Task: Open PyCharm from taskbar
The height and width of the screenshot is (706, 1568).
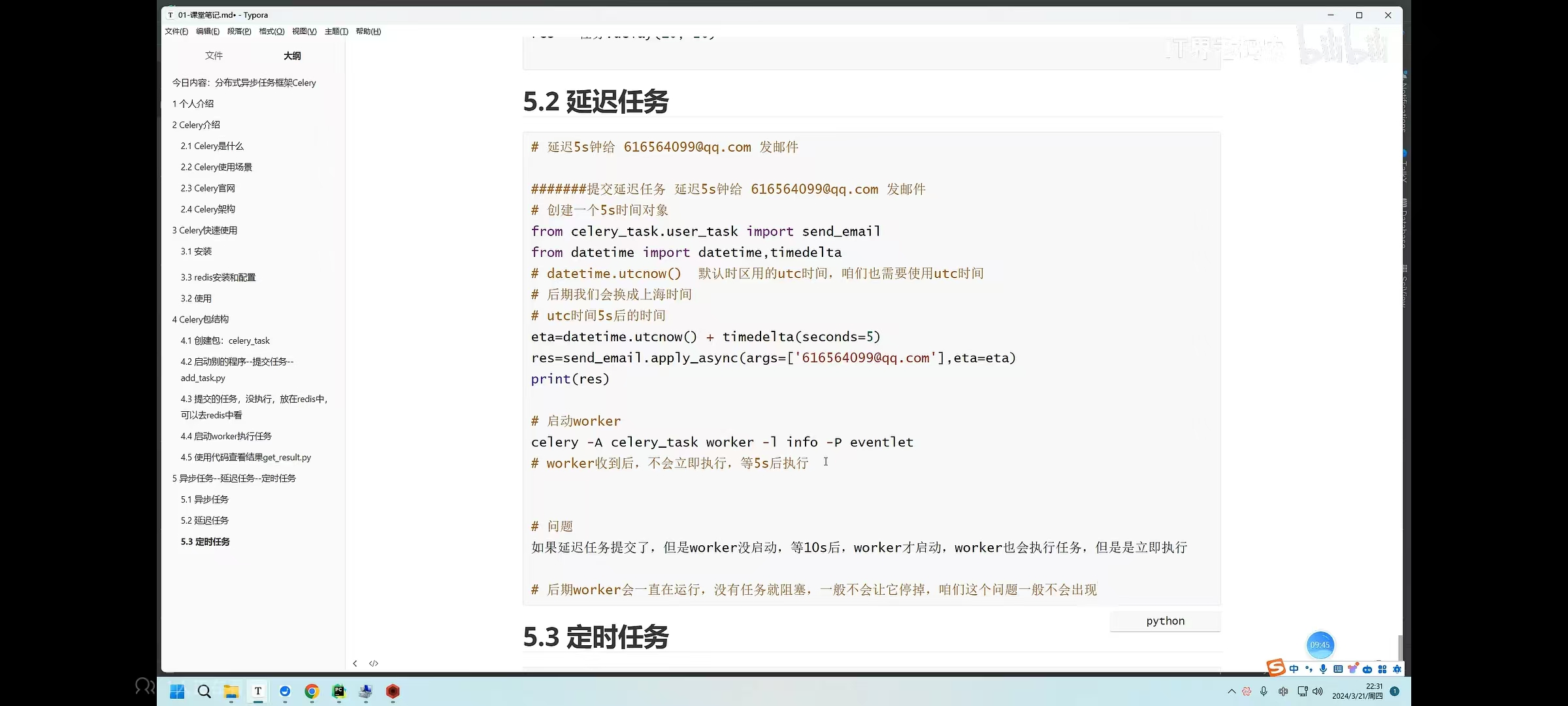Action: pyautogui.click(x=338, y=691)
